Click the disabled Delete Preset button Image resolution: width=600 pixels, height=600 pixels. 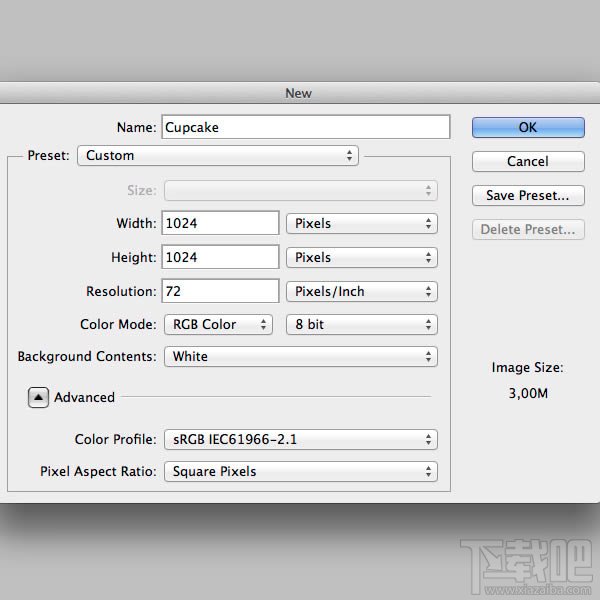click(528, 230)
